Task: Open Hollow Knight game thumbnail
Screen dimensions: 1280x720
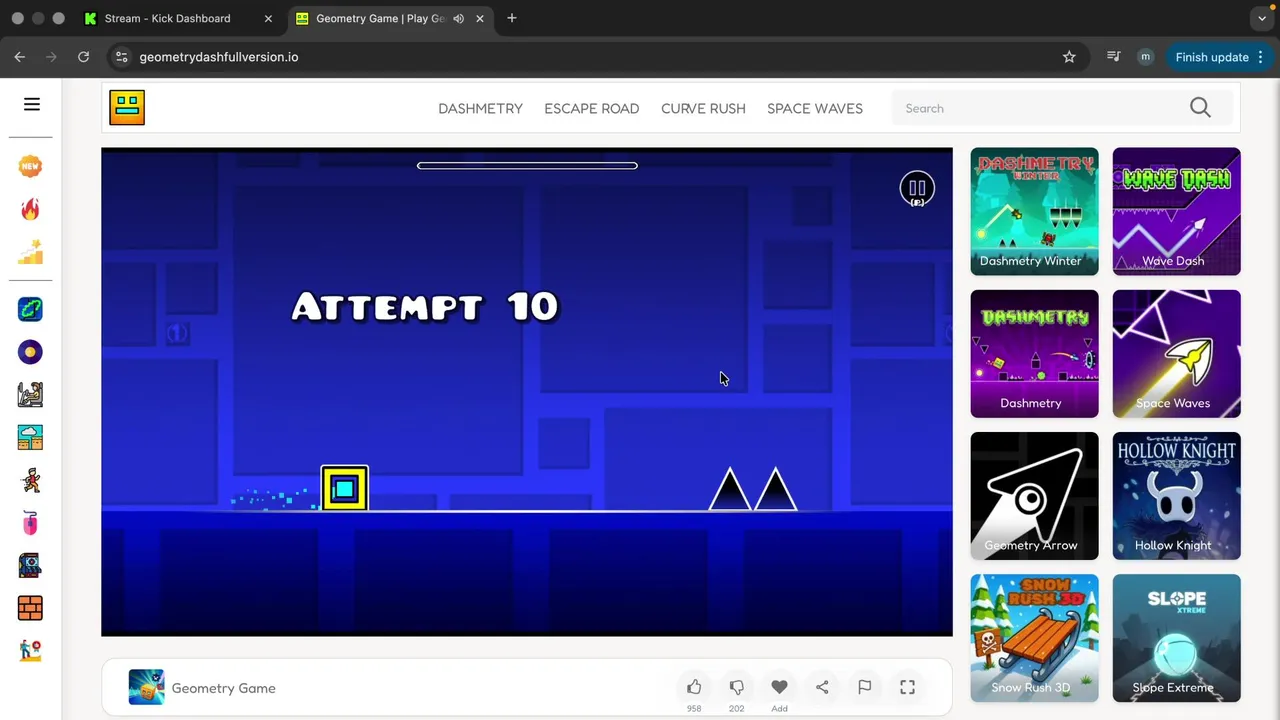Action: click(1176, 495)
